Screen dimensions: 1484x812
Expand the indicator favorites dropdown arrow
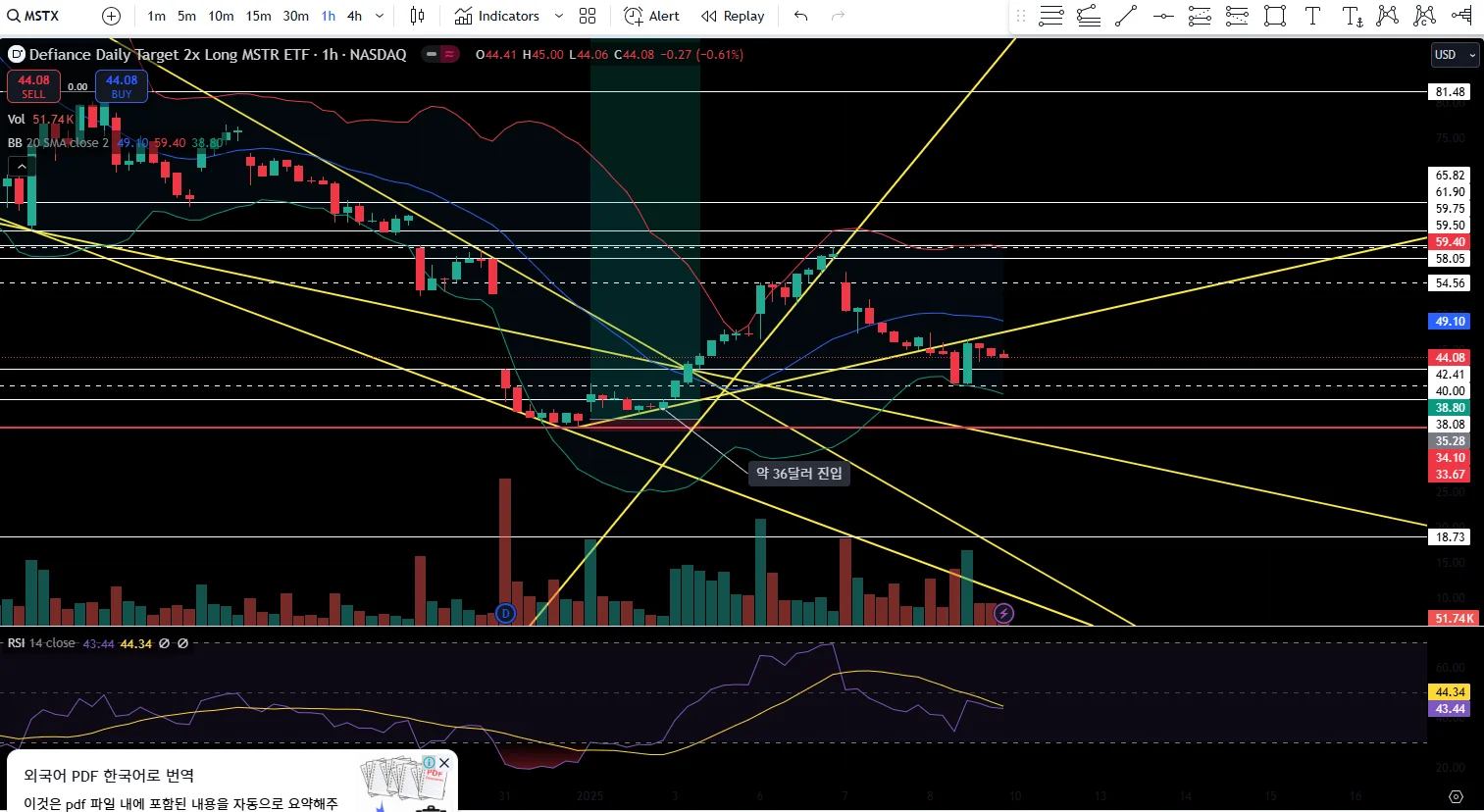[x=558, y=16]
